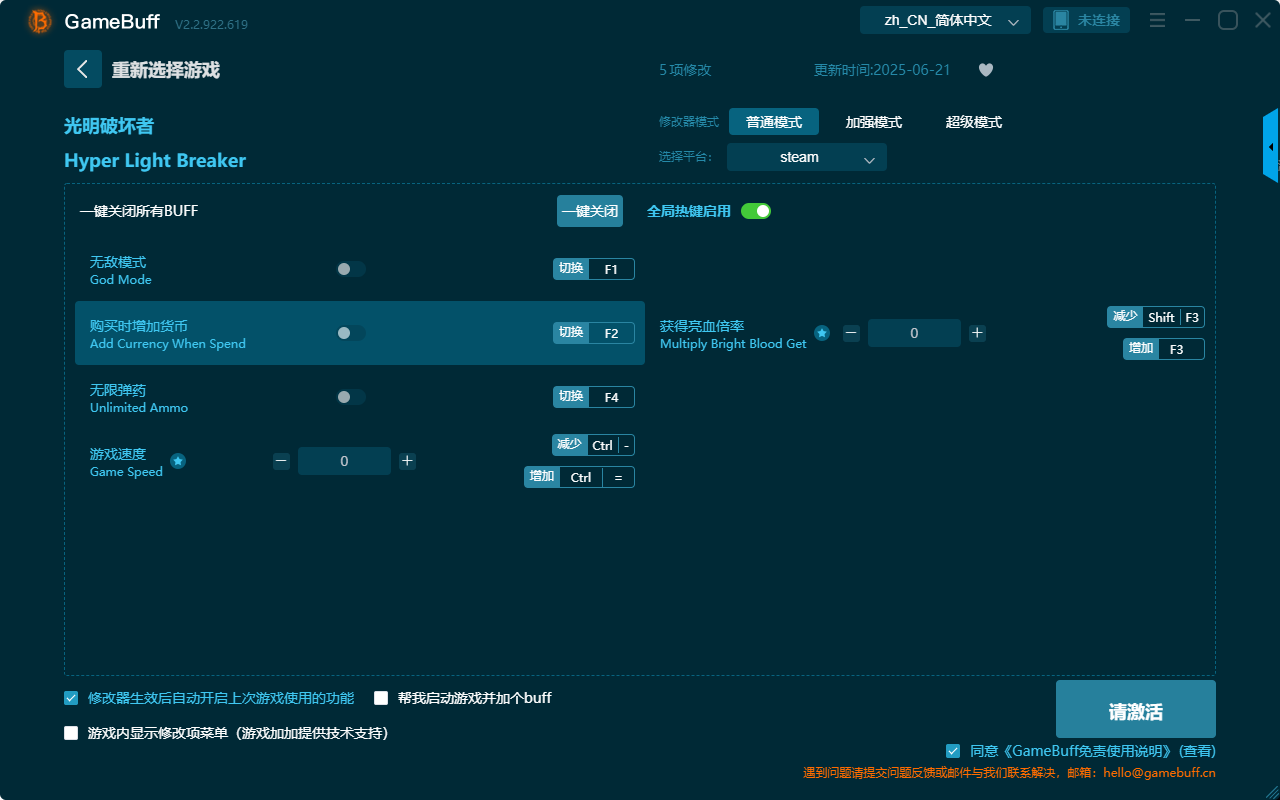Click the GameBuff logo icon
The height and width of the screenshot is (800, 1280).
pyautogui.click(x=38, y=20)
